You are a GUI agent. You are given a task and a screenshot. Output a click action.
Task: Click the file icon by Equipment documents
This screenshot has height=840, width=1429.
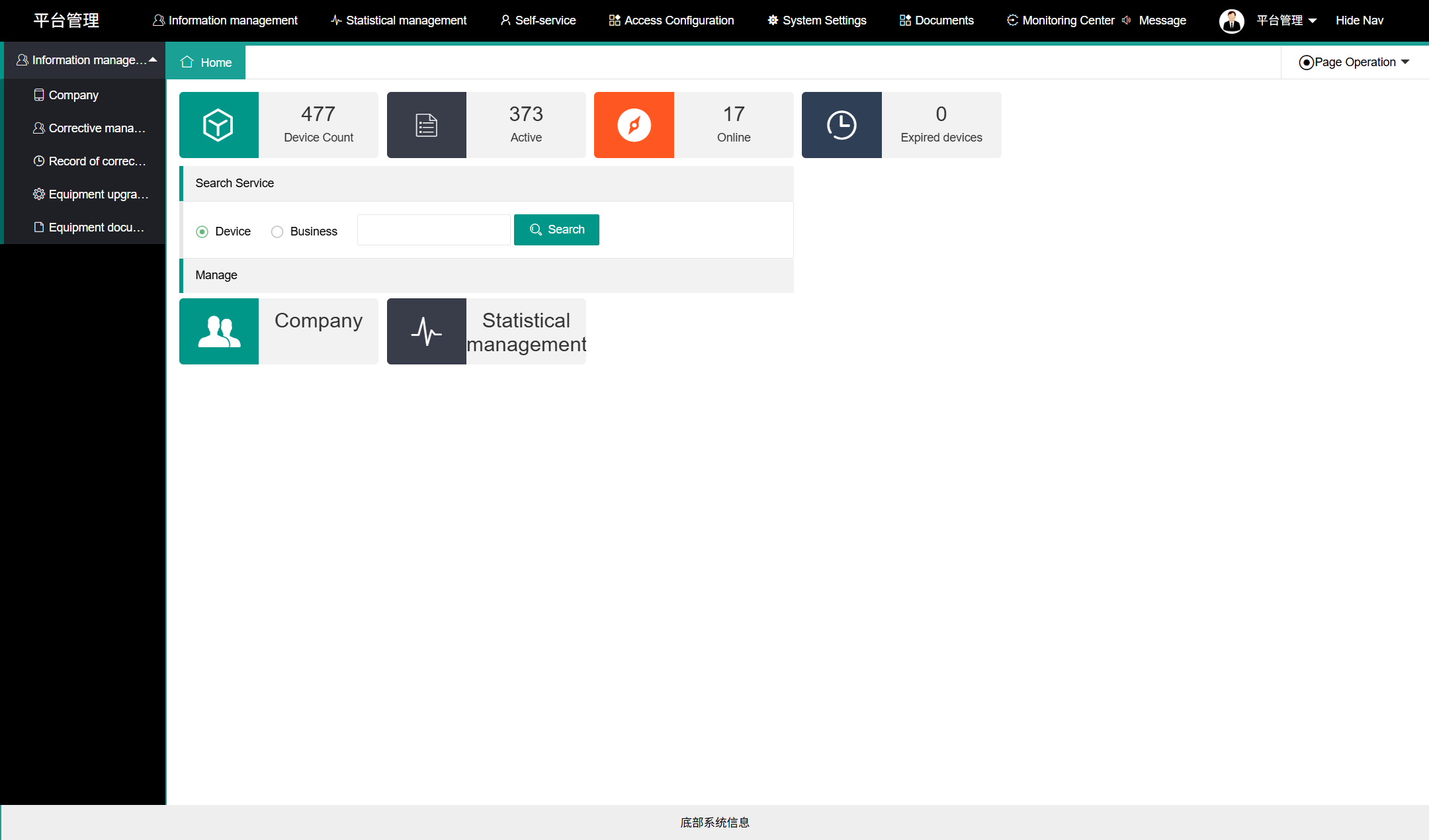(x=39, y=228)
